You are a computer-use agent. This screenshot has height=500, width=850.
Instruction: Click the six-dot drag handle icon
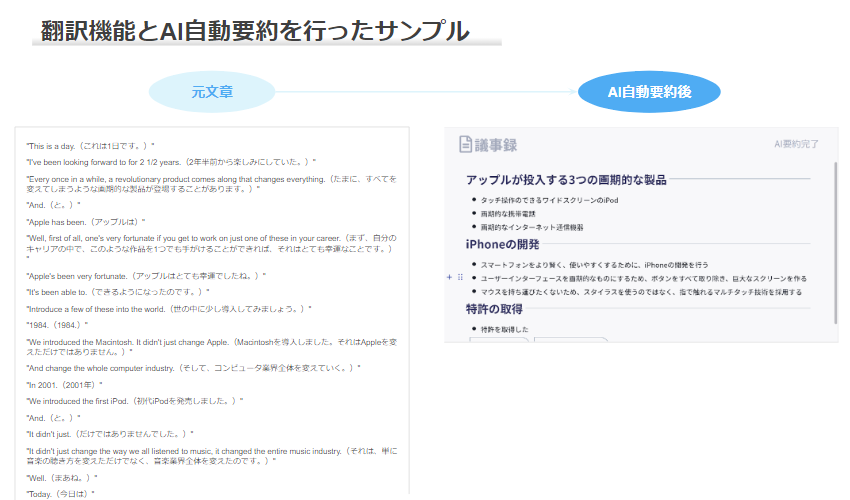click(x=459, y=278)
